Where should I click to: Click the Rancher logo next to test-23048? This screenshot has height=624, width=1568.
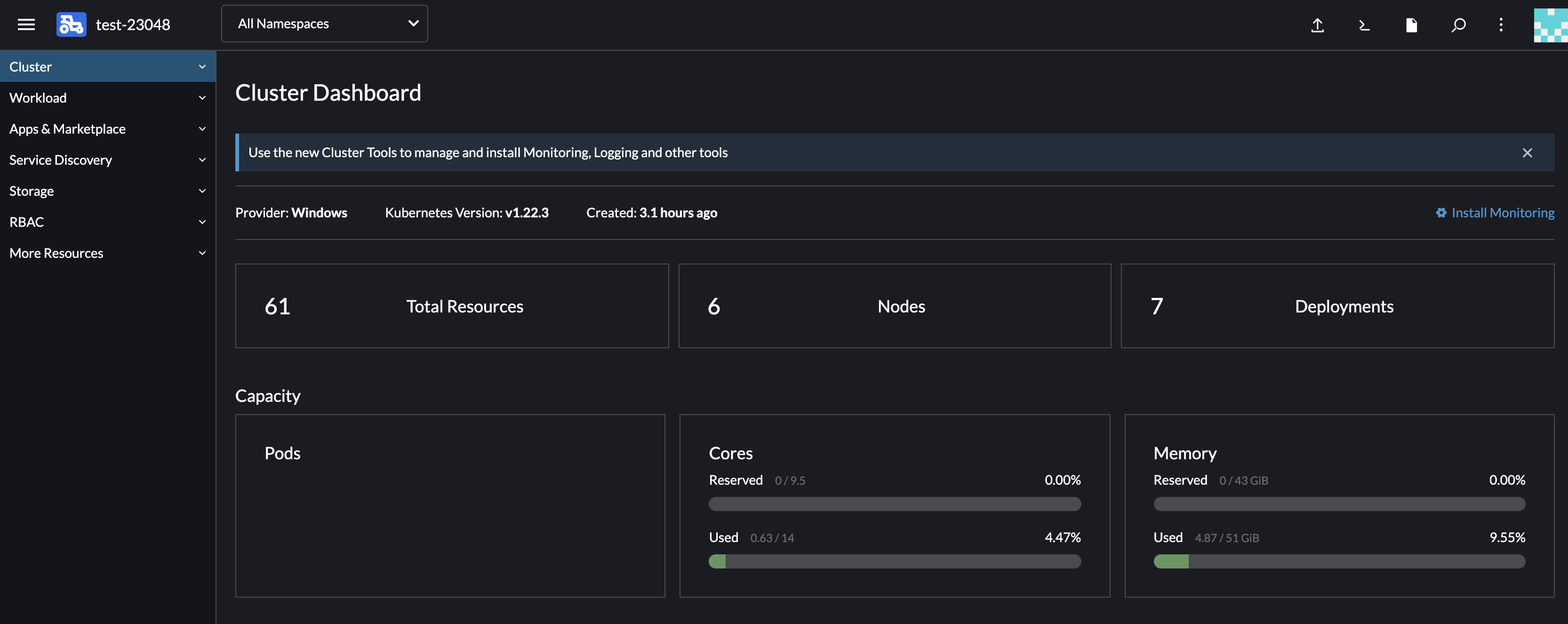tap(71, 24)
